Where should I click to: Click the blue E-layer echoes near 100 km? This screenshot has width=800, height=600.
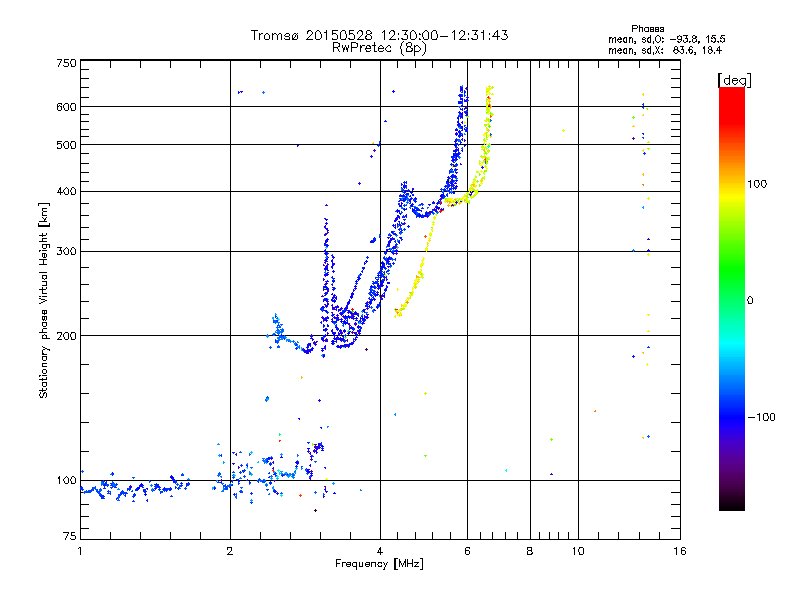(x=135, y=489)
